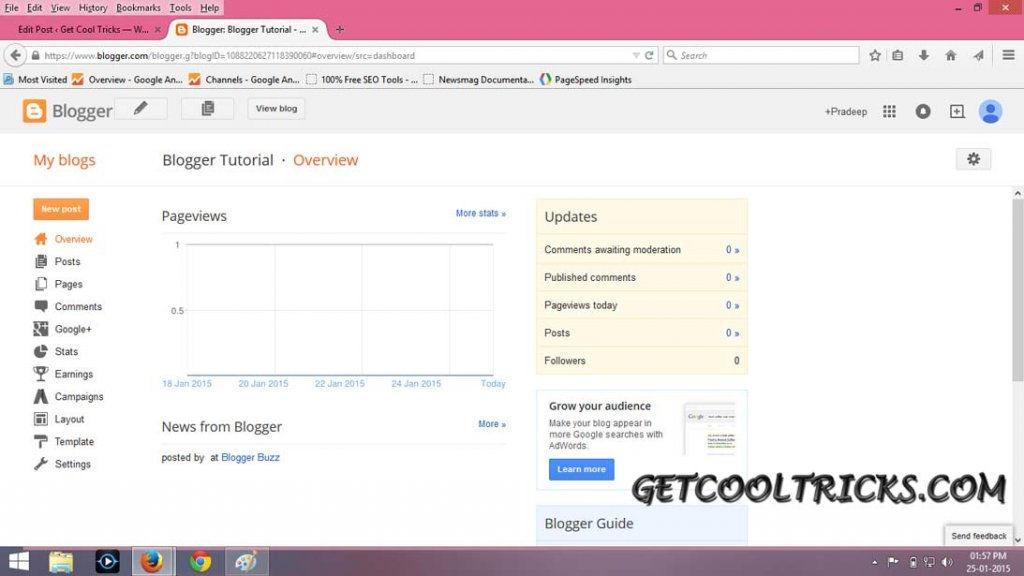
Task: Switch to Edit Post Get Cool Tricks tab
Action: click(x=83, y=29)
